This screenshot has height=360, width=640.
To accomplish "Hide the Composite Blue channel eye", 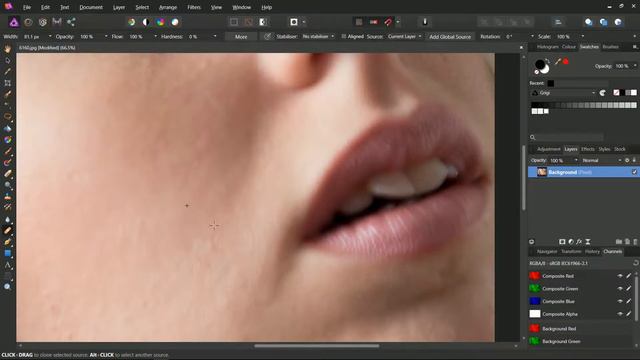I will click(x=620, y=301).
